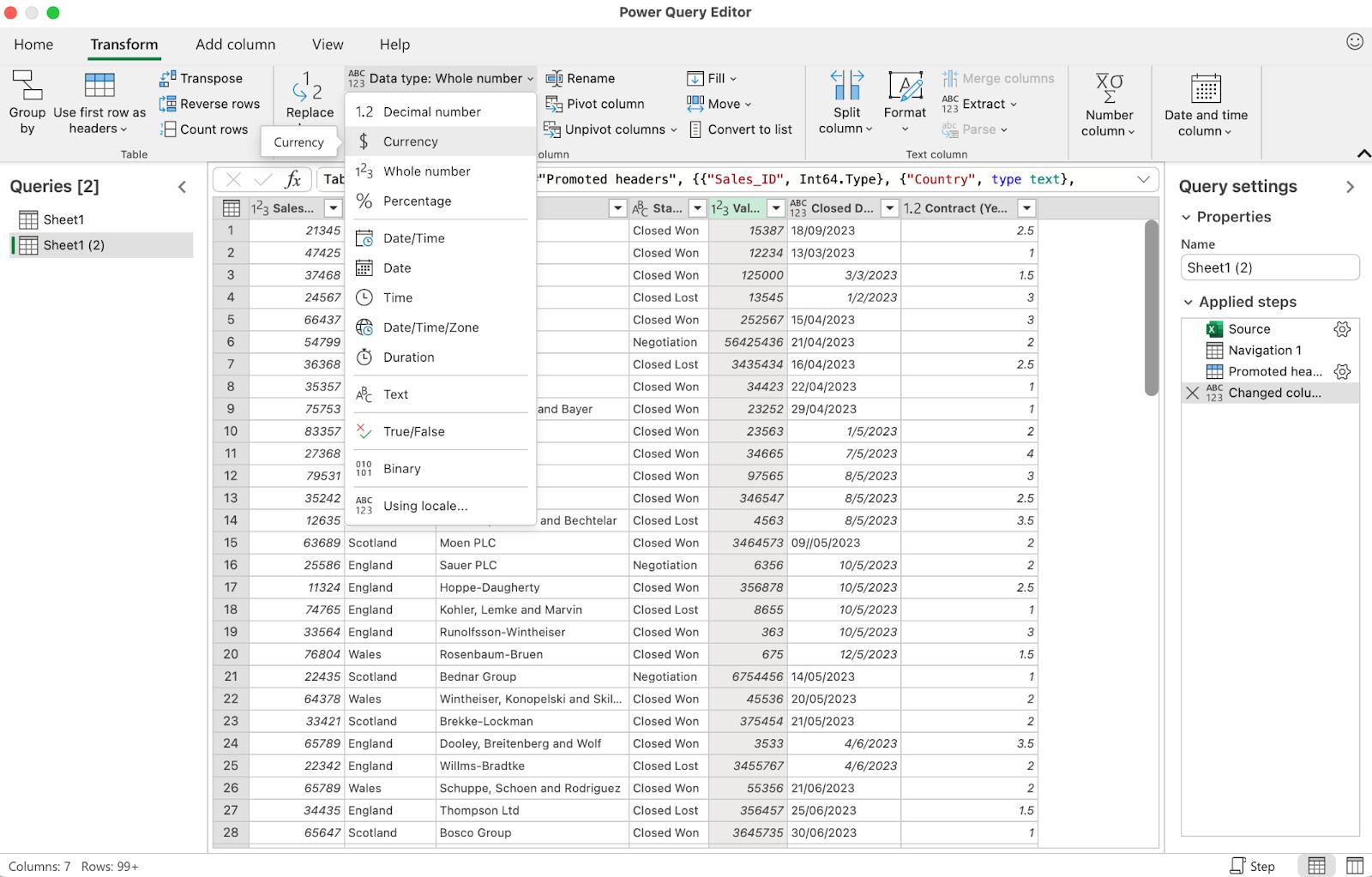Collapse the Queries pane

click(182, 187)
